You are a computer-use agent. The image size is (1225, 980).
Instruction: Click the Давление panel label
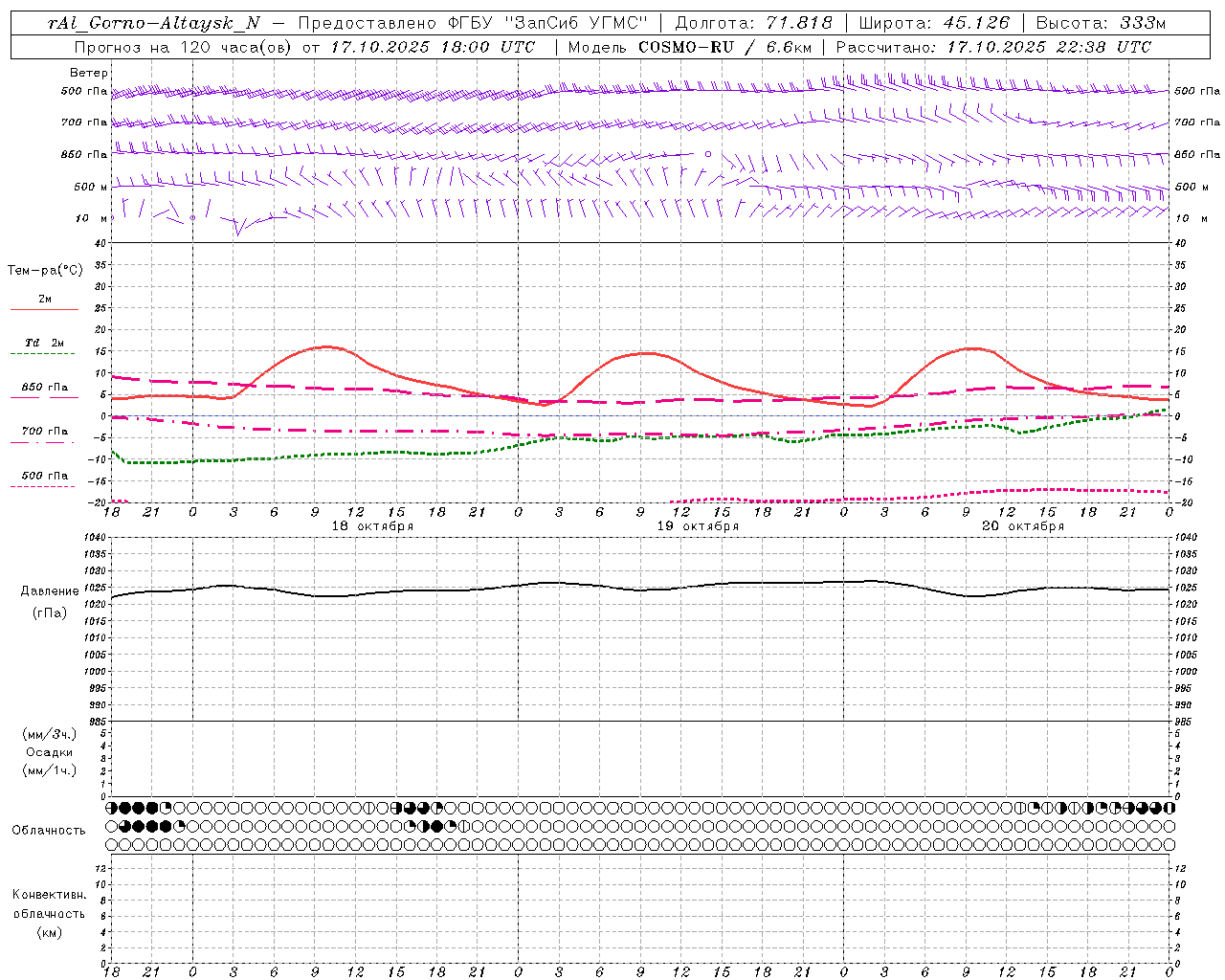tap(50, 591)
